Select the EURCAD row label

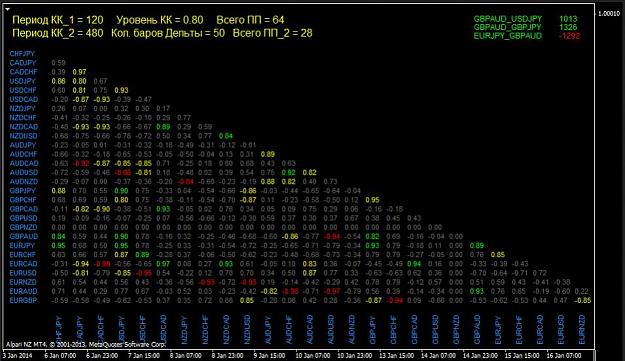(x=24, y=264)
